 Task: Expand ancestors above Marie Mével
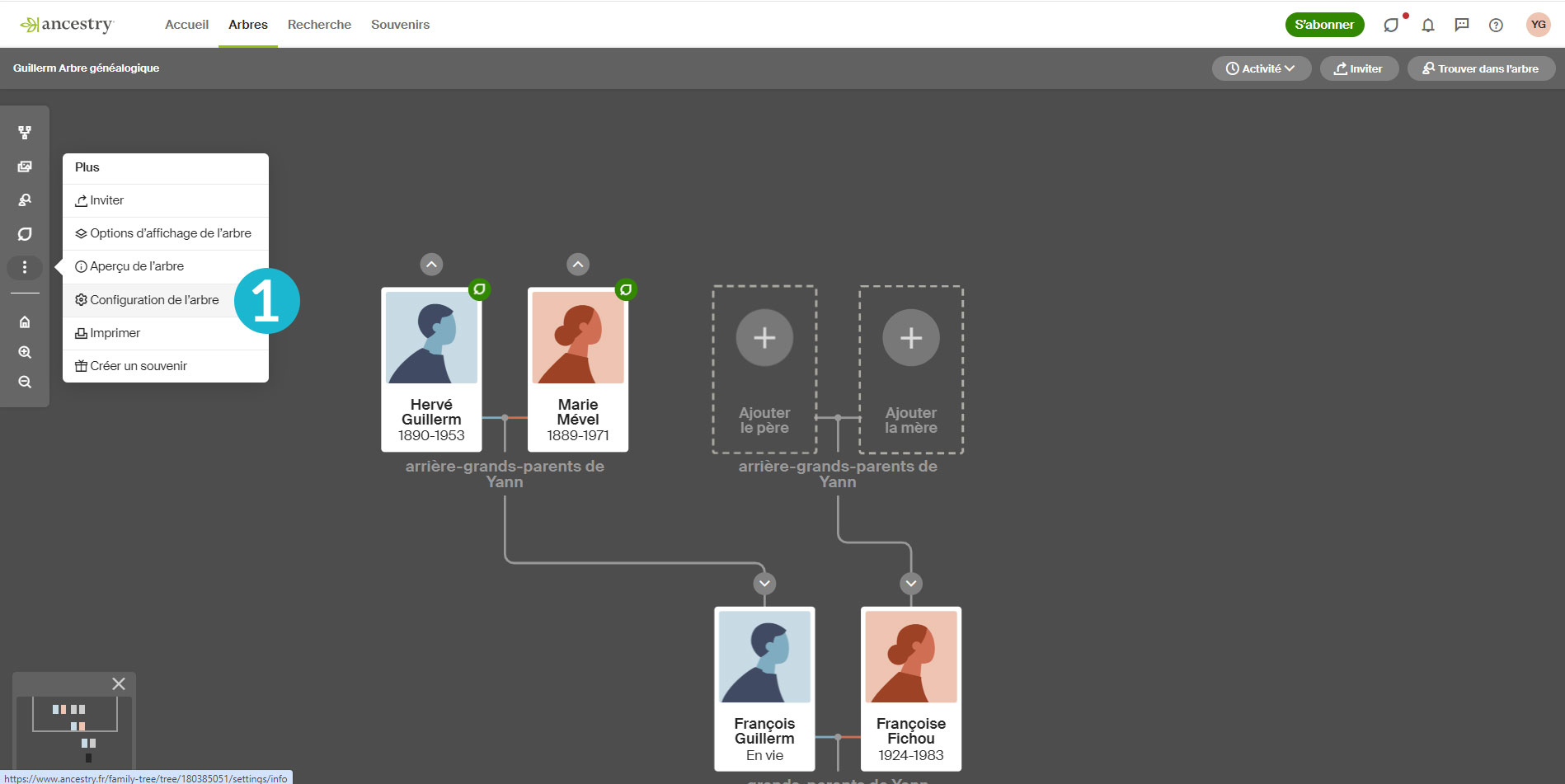578,265
